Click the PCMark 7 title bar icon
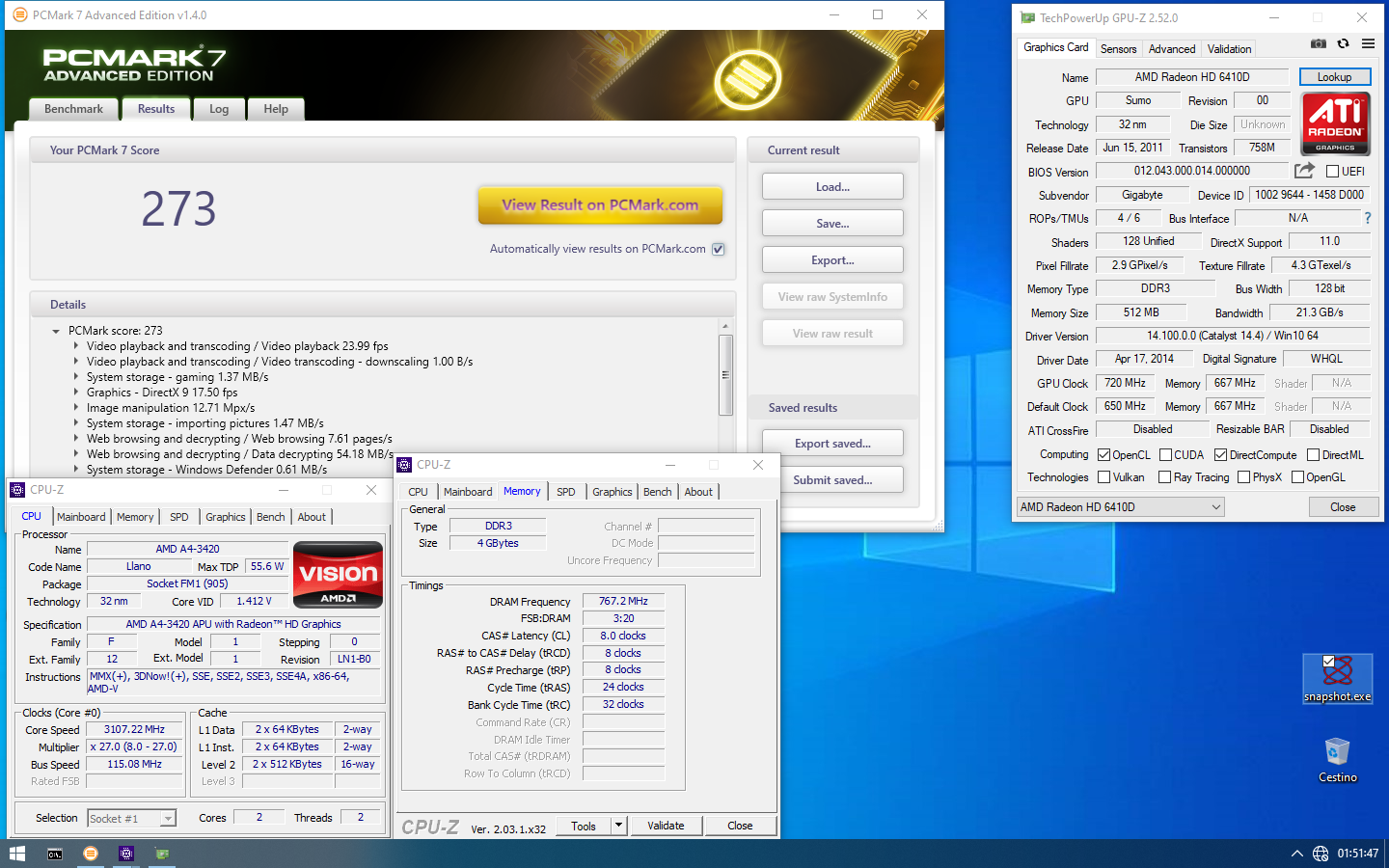The width and height of the screenshot is (1389, 868). pyautogui.click(x=20, y=15)
